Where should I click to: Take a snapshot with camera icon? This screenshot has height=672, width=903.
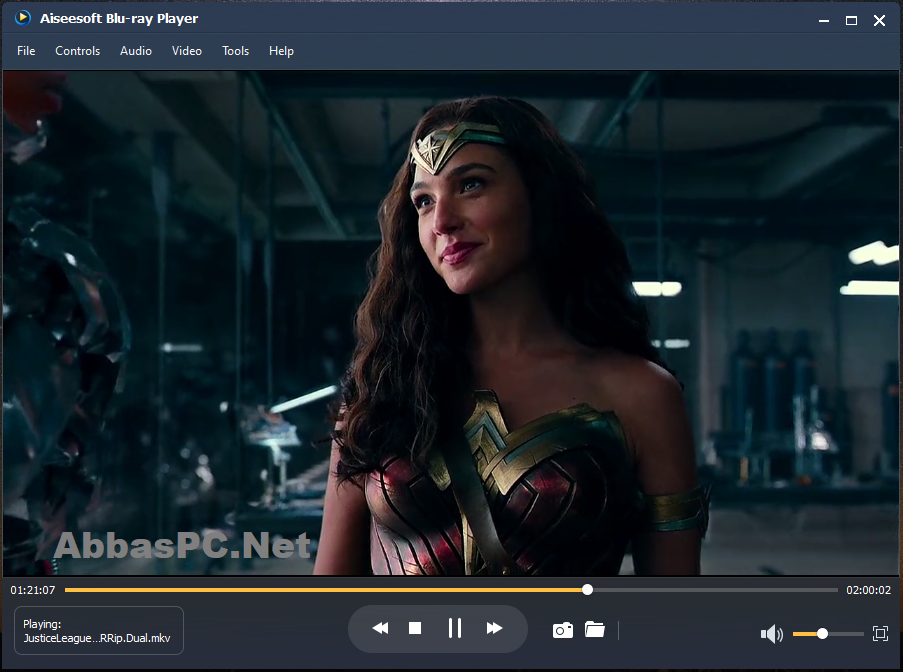point(563,631)
